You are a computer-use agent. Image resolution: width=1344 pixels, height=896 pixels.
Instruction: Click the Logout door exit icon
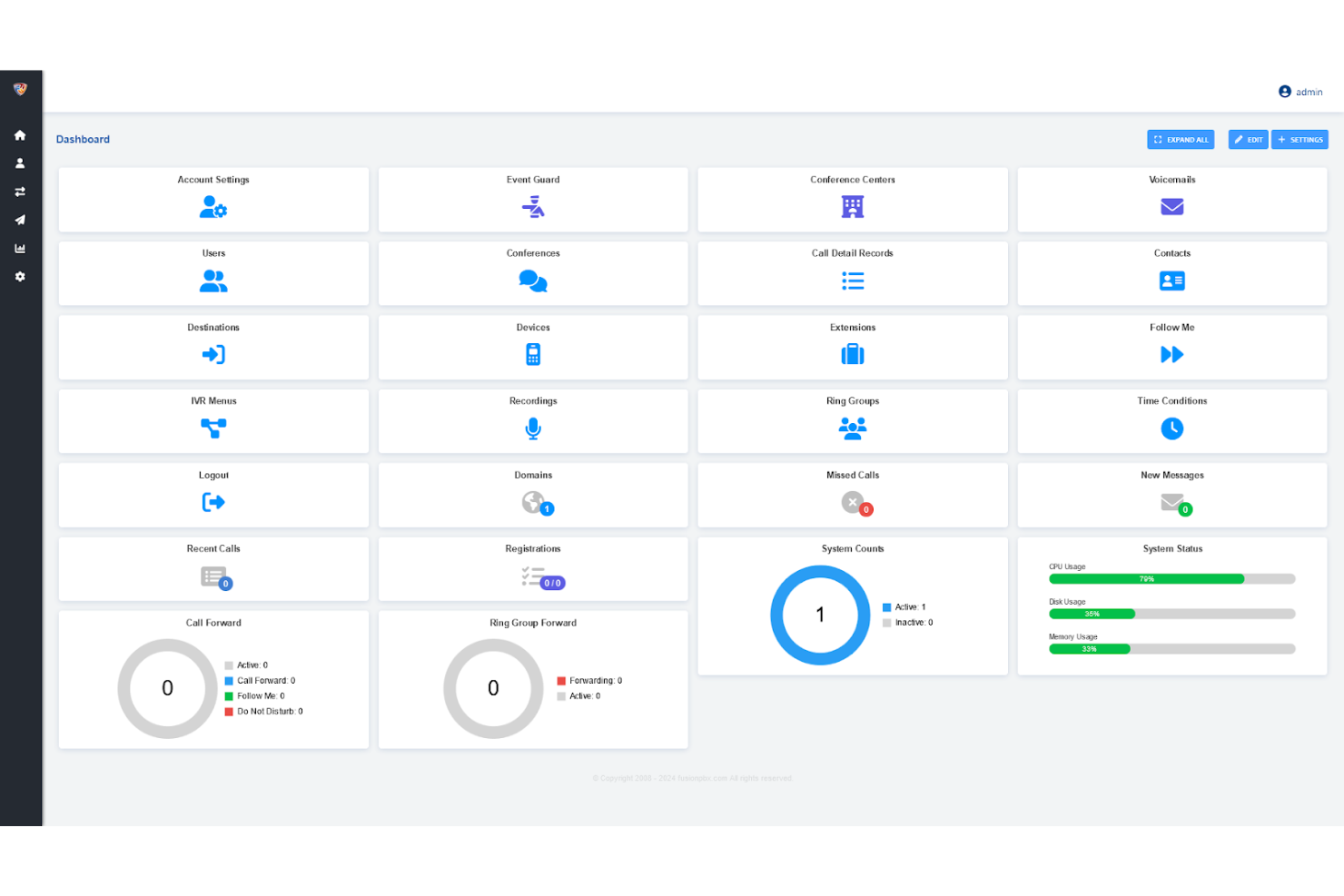click(x=213, y=502)
